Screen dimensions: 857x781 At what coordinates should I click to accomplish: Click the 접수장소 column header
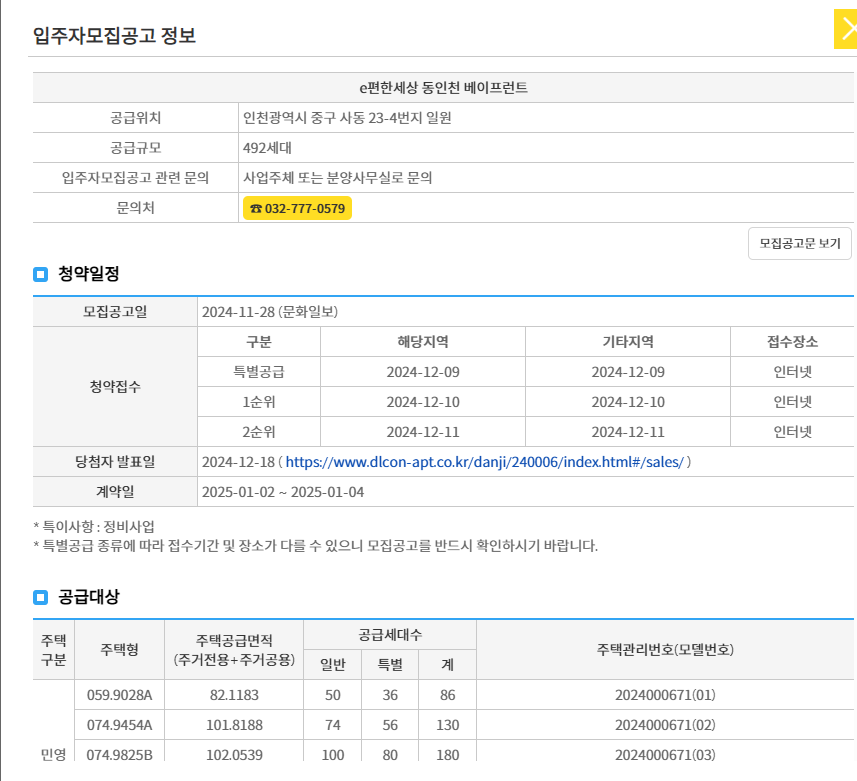(793, 342)
